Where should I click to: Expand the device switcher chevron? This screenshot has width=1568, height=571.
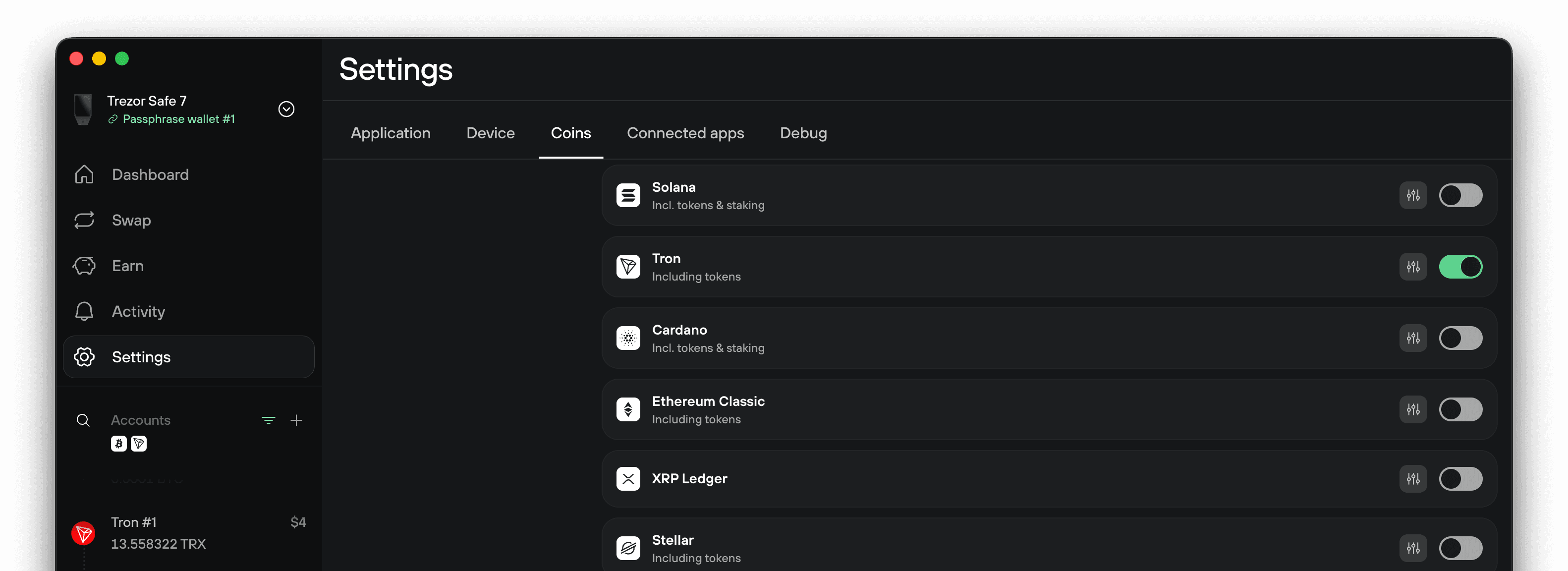286,109
